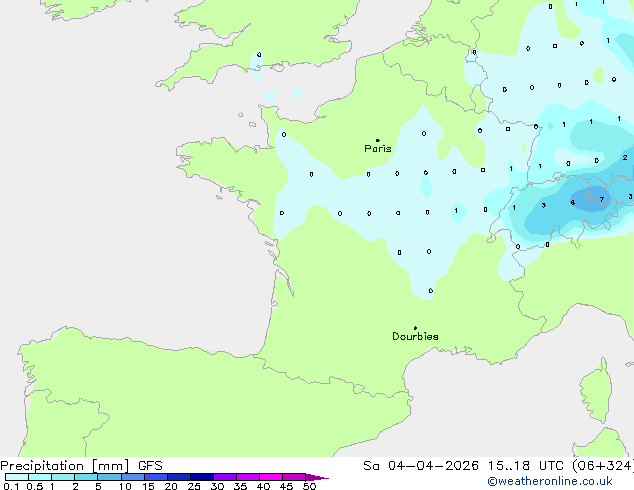The height and width of the screenshot is (490, 634).
Task: Pick the 0.1–0.5 mm palest cyan legend swatch
Action: [x=17, y=477]
